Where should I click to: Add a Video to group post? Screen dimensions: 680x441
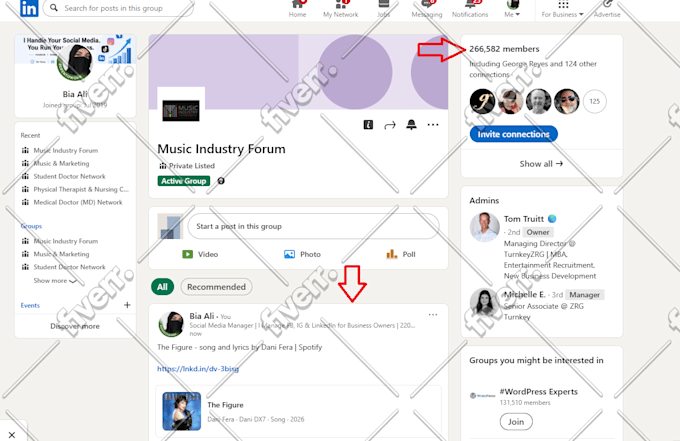200,254
